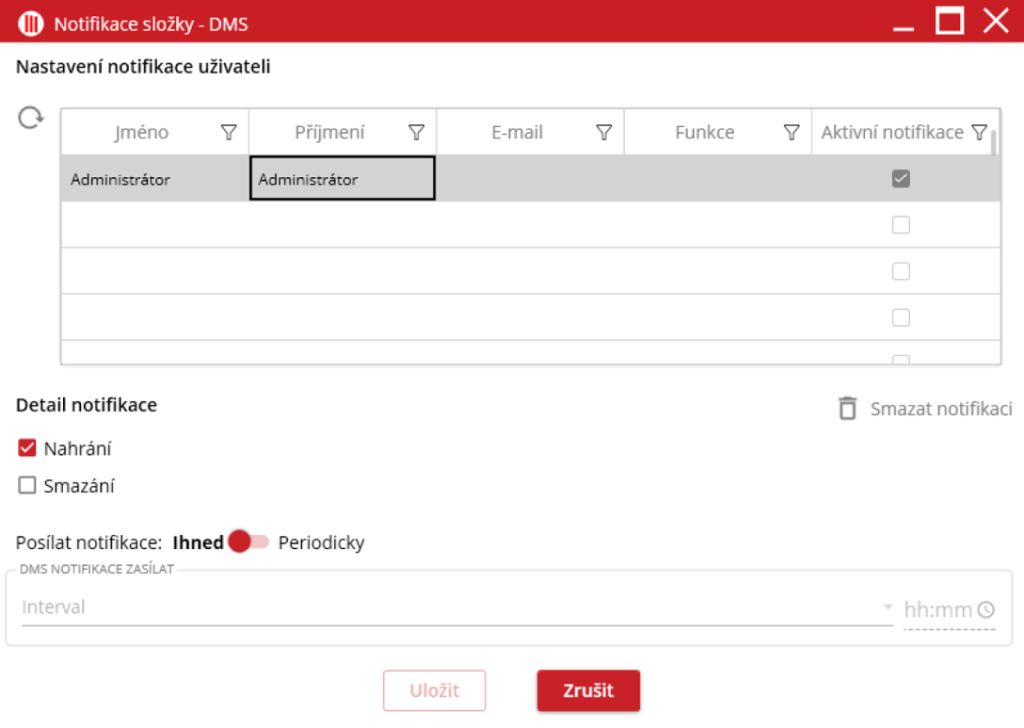Toggle the Ihned/Periodicky notification switch
Viewport: 1024px width, 728px height.
[248, 542]
